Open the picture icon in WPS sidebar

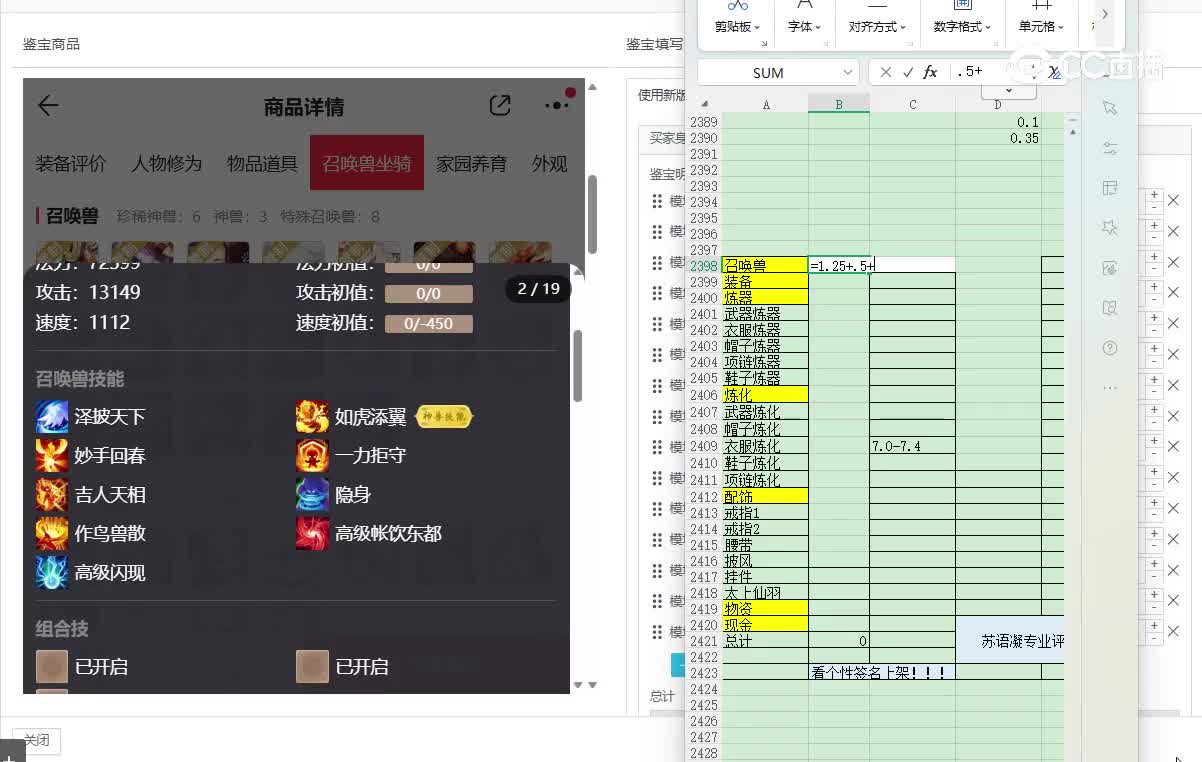pos(1109,268)
